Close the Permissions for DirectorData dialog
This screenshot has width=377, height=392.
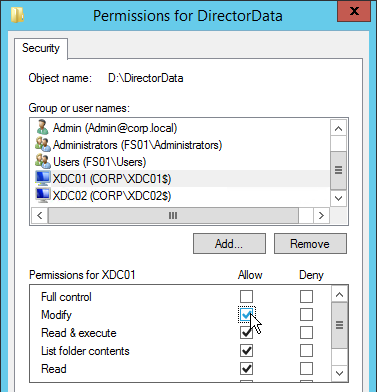[x=354, y=11]
